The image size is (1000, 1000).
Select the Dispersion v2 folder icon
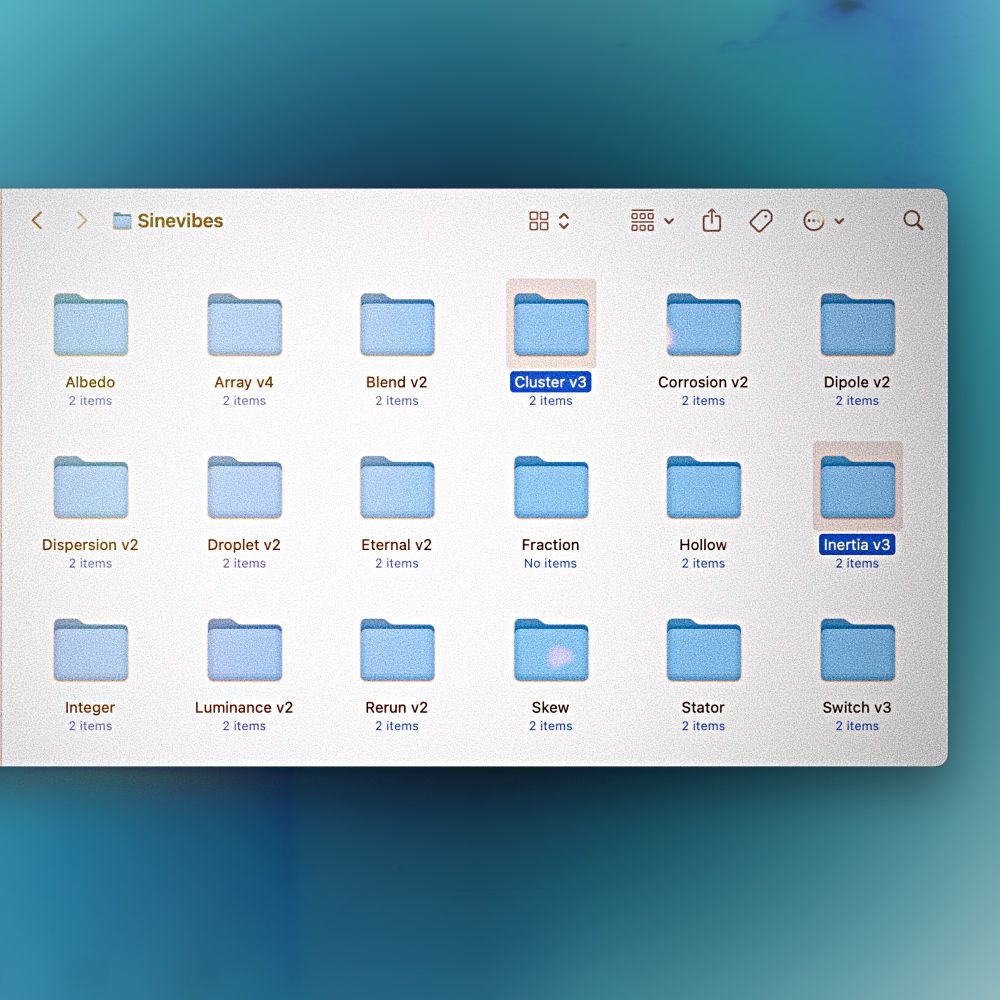(x=91, y=487)
